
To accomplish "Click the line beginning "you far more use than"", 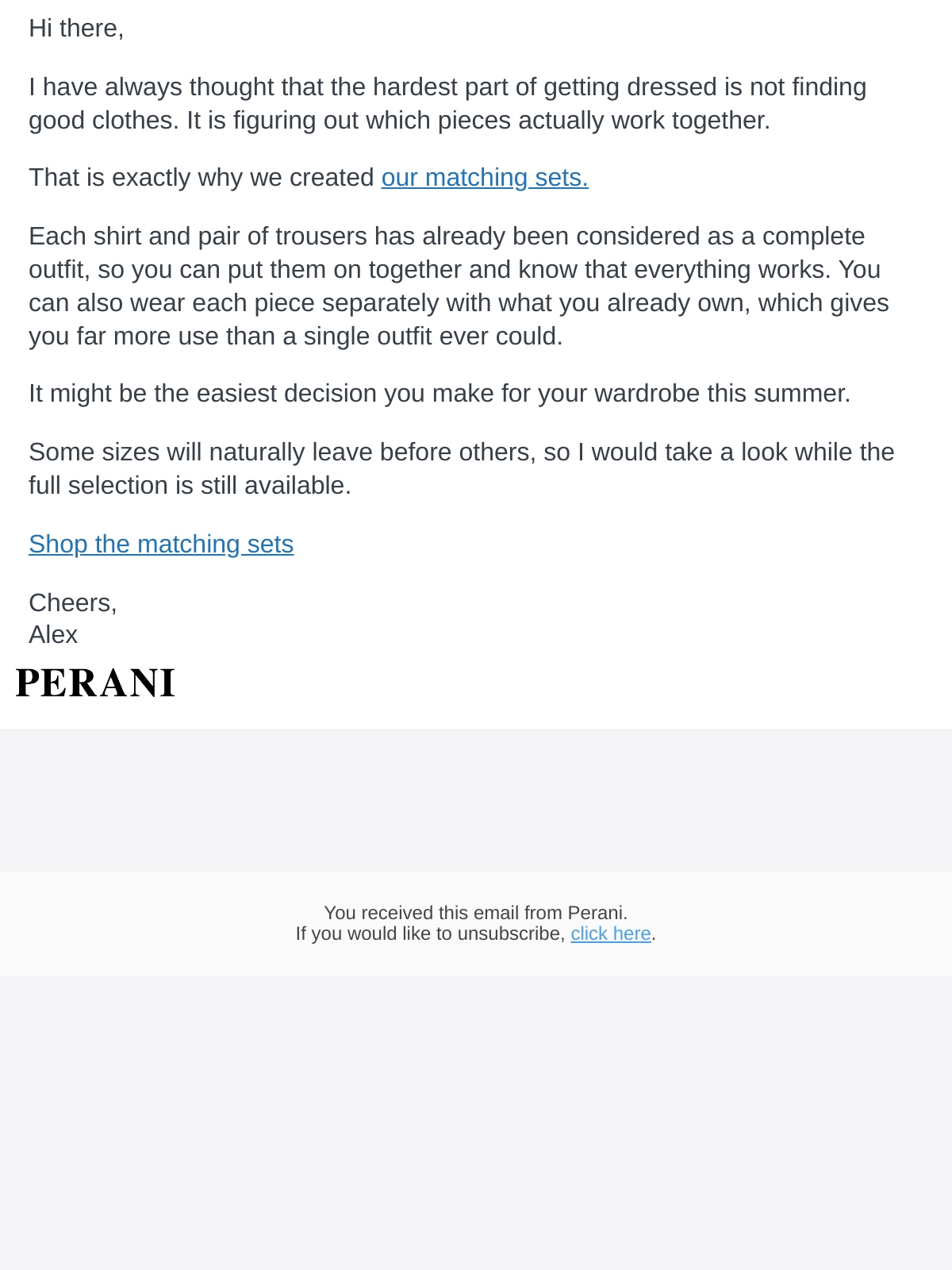I will (x=296, y=336).
